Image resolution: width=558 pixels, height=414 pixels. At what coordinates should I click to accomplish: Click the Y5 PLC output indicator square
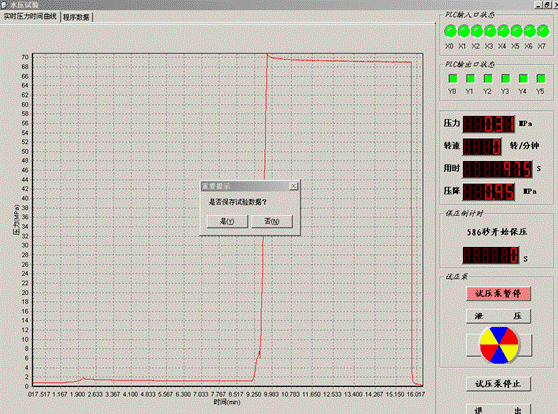[x=541, y=78]
